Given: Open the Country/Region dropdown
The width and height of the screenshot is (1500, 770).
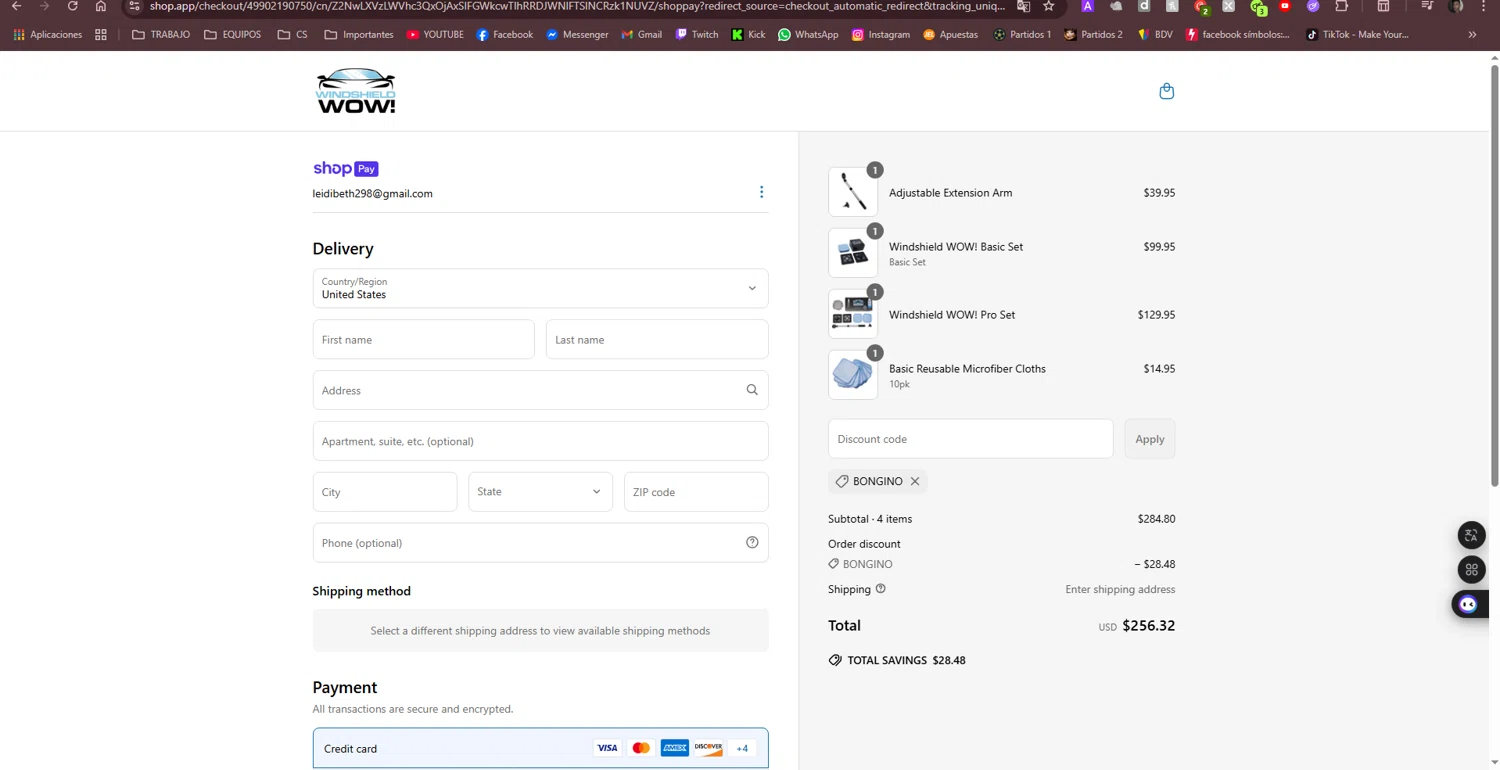Looking at the screenshot, I should coord(540,288).
